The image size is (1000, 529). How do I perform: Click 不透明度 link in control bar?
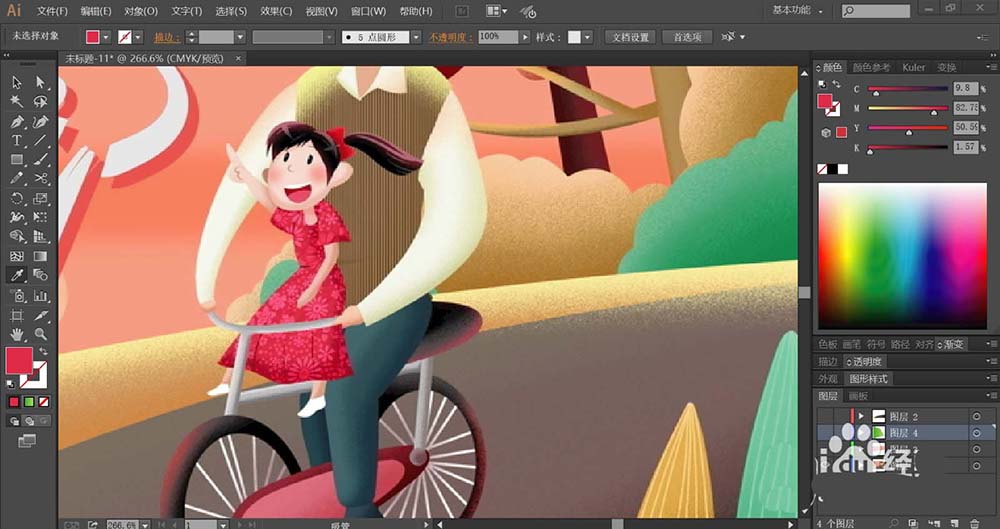(x=451, y=38)
